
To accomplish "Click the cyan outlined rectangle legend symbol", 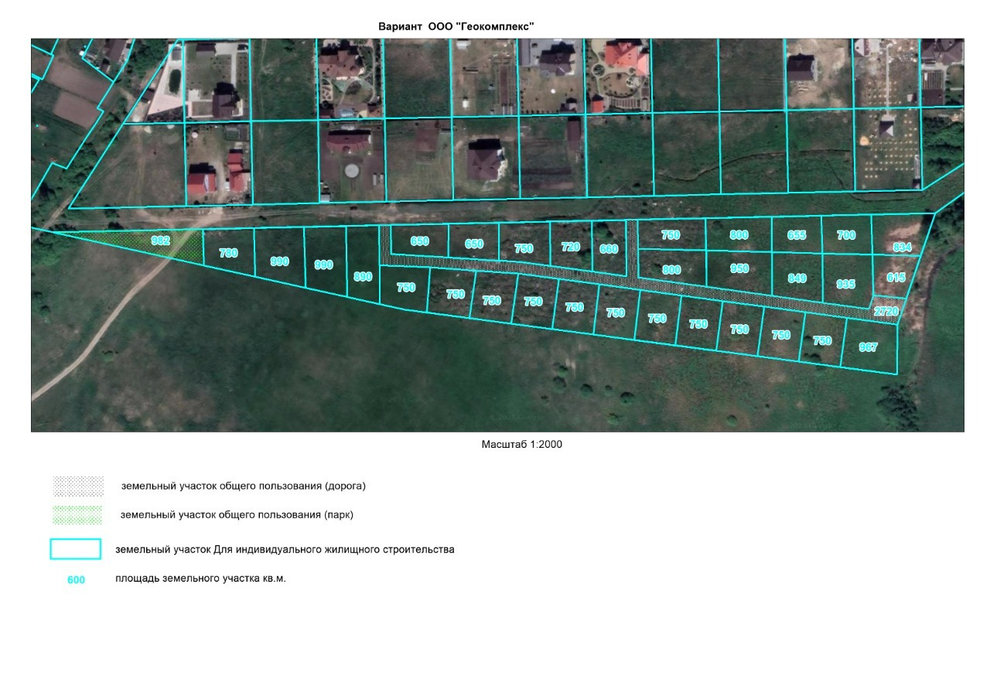I will (x=76, y=549).
